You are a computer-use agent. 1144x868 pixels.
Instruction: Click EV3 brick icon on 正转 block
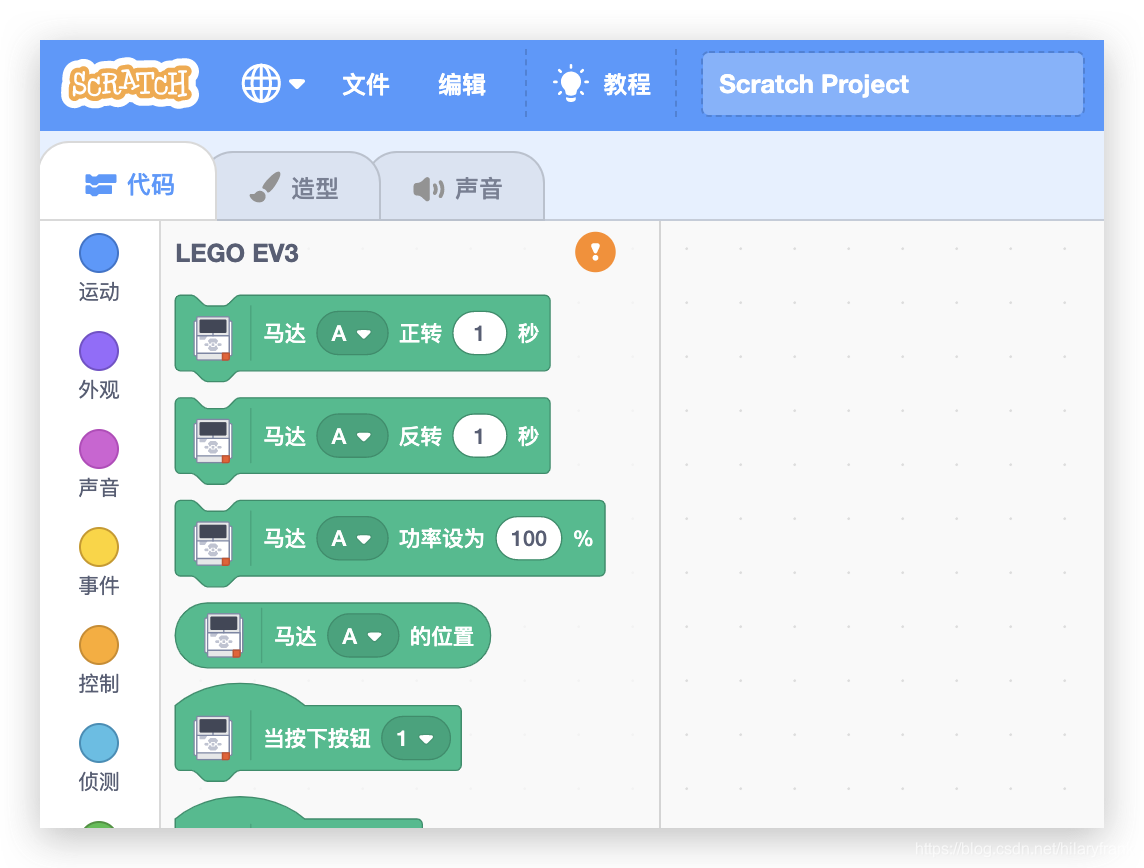pyautogui.click(x=213, y=338)
